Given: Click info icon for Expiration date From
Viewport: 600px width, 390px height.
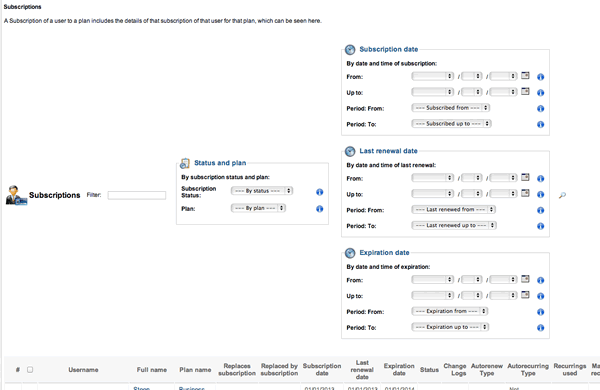Looking at the screenshot, I should [x=540, y=280].
